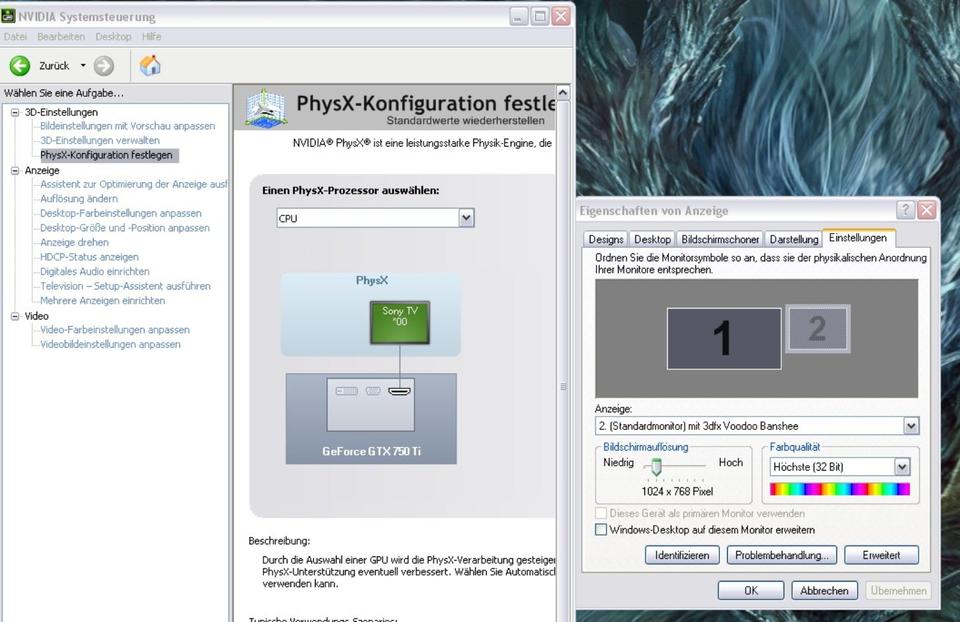The height and width of the screenshot is (622, 960).
Task: Switch to the Bildschirmschoner tab
Action: 720,239
